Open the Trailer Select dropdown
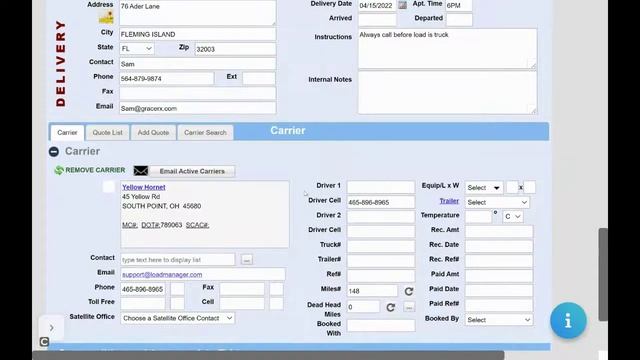This screenshot has height=360, width=640. [x=497, y=202]
